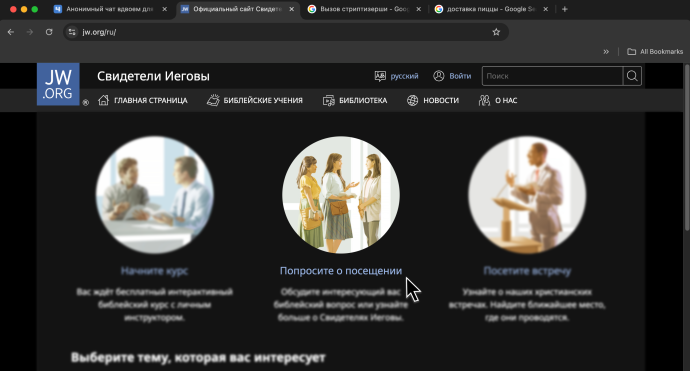Close the Анонимный чат tab
The height and width of the screenshot is (371, 690).
coord(165,9)
